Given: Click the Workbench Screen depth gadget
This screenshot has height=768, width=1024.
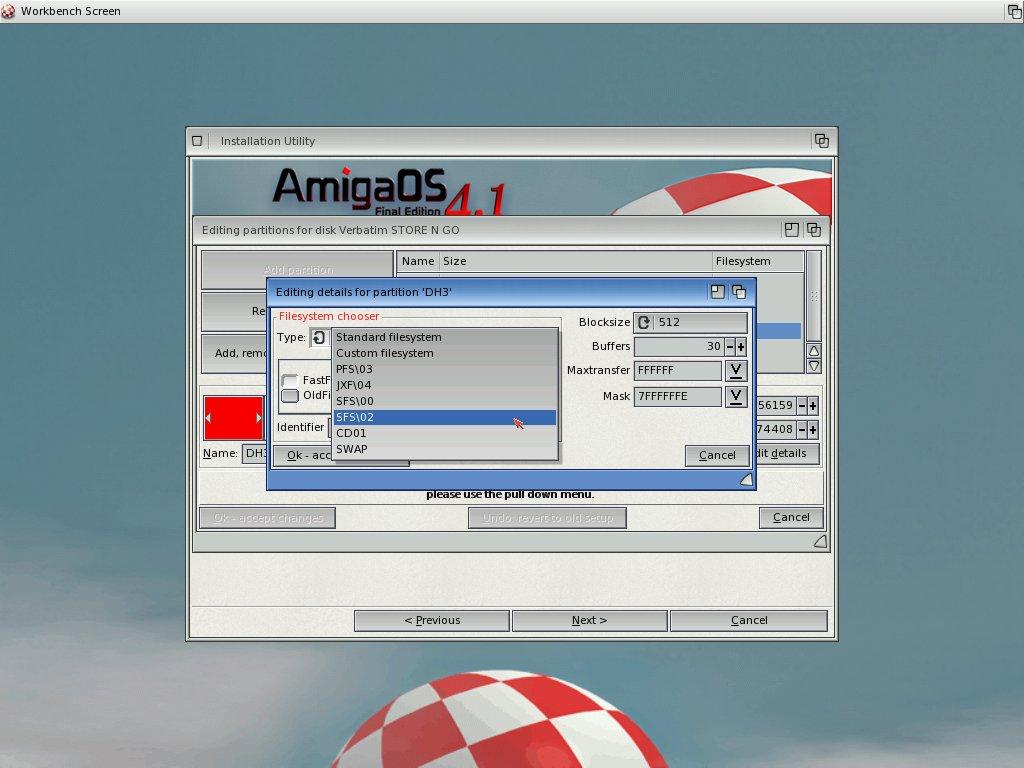Looking at the screenshot, I should [1014, 11].
